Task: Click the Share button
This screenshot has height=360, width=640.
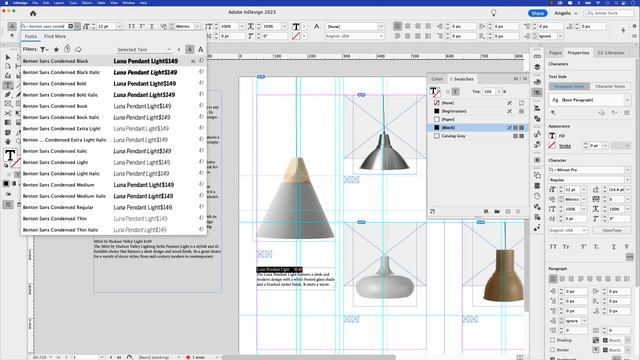Action: 538,13
